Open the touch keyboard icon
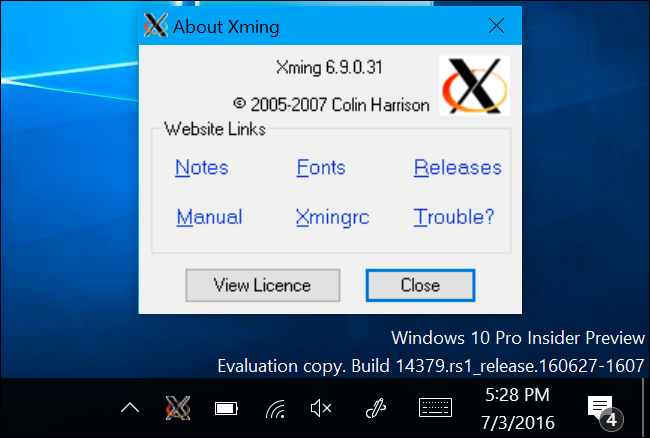 point(435,408)
